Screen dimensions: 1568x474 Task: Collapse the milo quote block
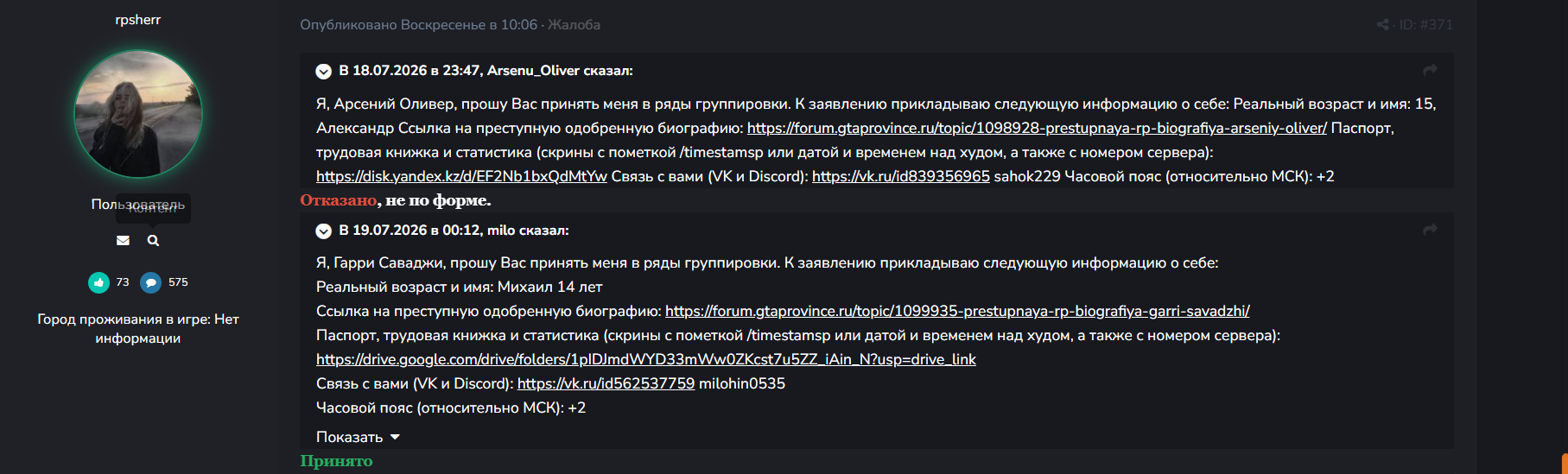coord(324,231)
